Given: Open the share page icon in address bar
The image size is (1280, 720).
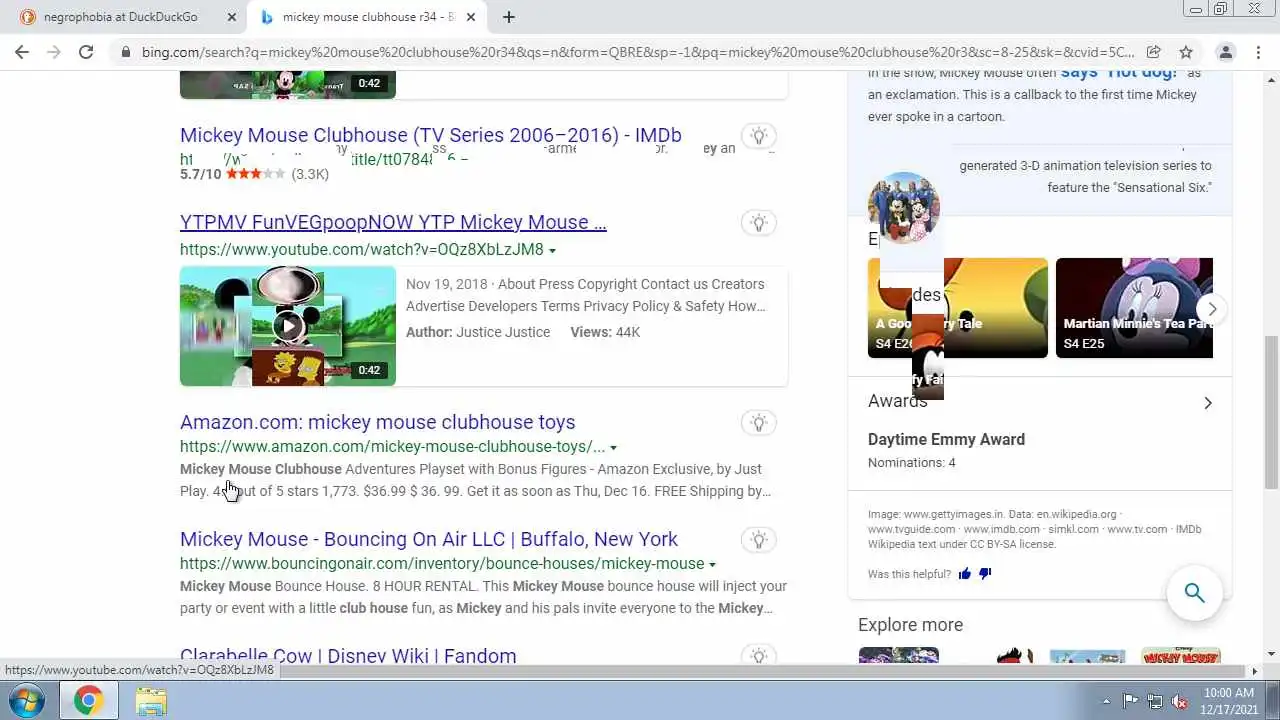Looking at the screenshot, I should (1154, 52).
